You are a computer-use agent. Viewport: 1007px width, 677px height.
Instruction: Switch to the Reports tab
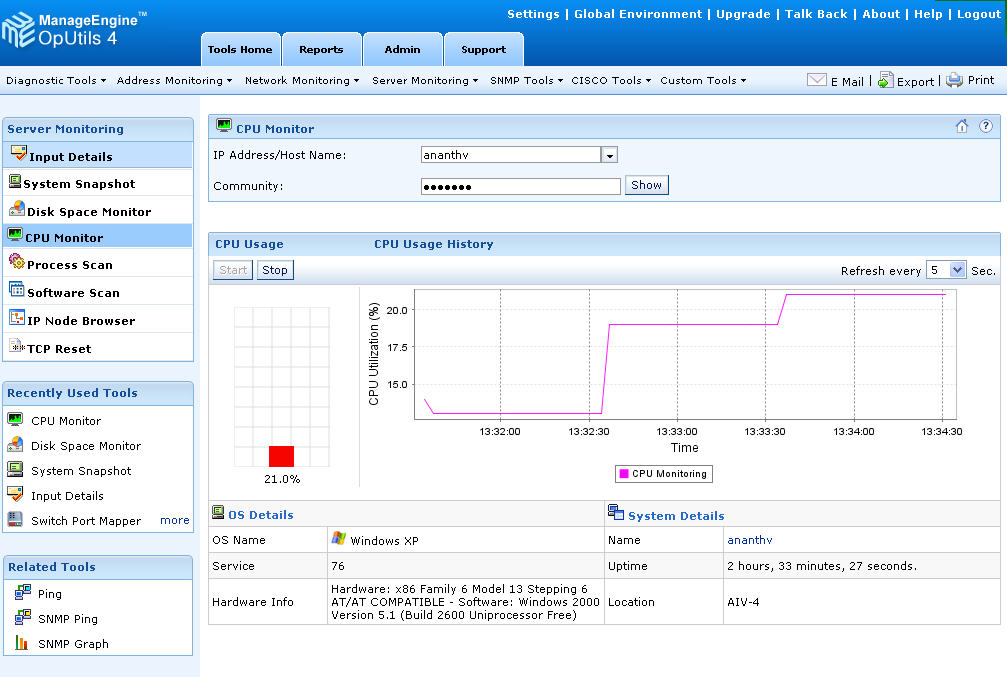pyautogui.click(x=320, y=48)
